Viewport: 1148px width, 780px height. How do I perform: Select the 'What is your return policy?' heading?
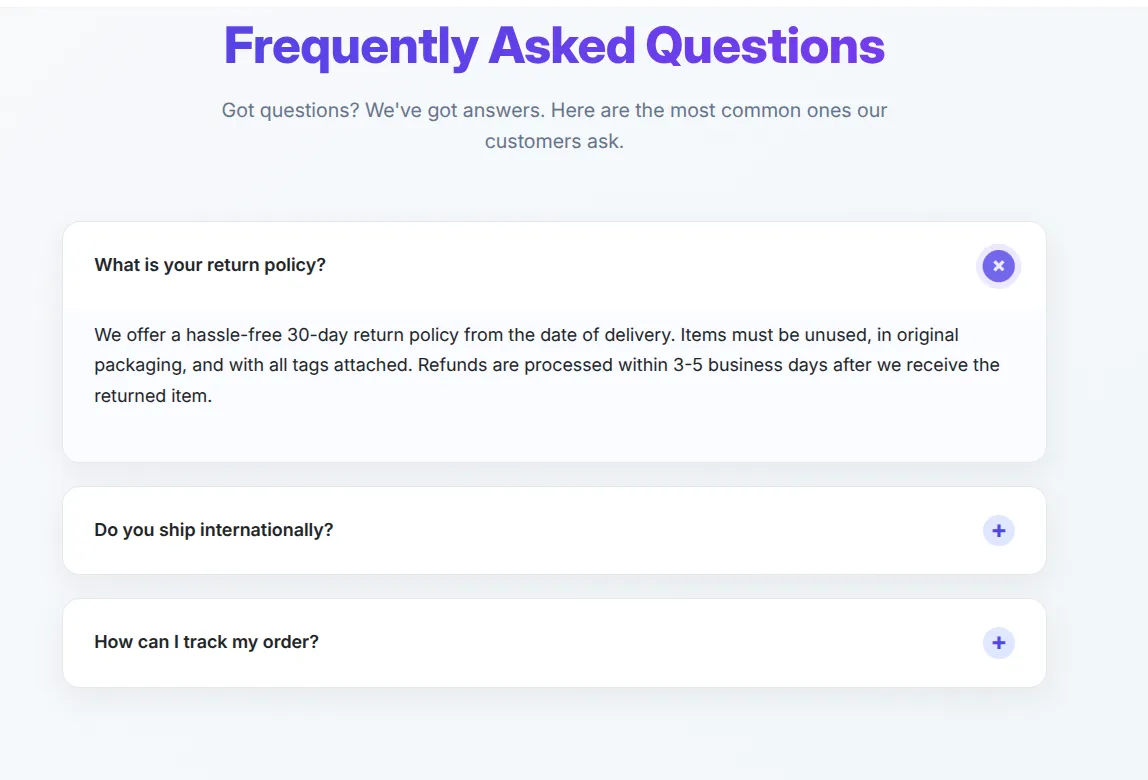click(211, 265)
